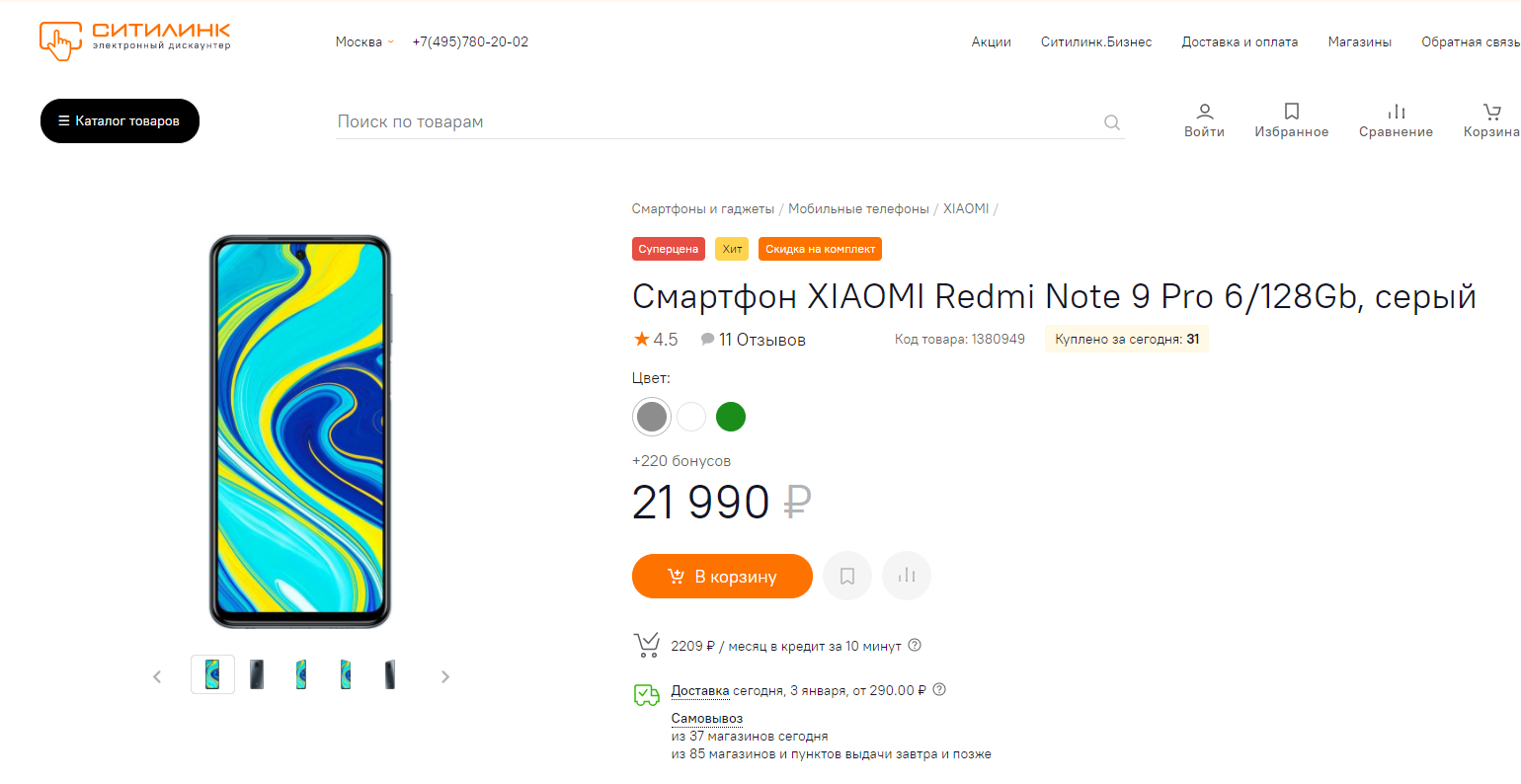Open the Корзина cart in the header
The image size is (1521, 784).
pos(1491,120)
